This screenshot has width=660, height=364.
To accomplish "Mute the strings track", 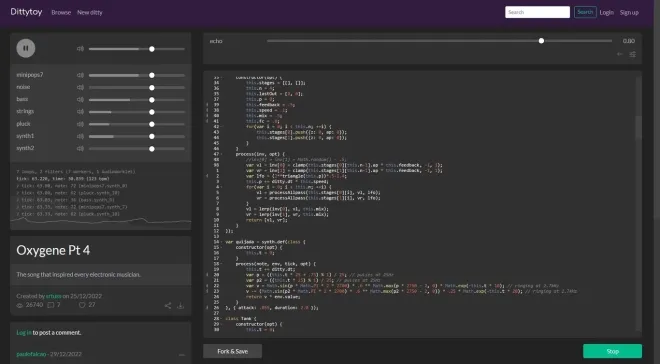I will (80, 112).
